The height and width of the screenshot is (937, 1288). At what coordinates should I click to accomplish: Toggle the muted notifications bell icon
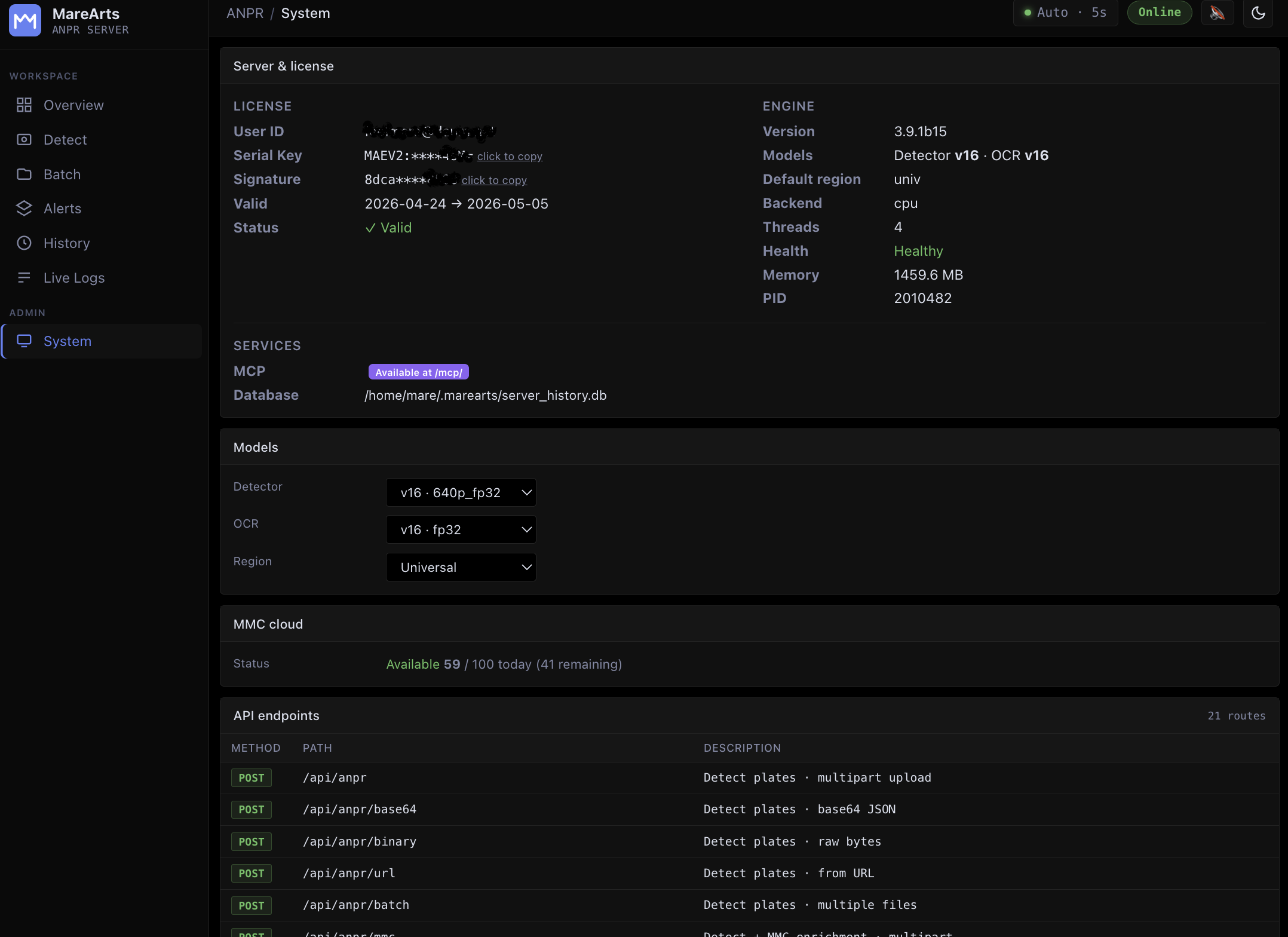click(x=1218, y=13)
